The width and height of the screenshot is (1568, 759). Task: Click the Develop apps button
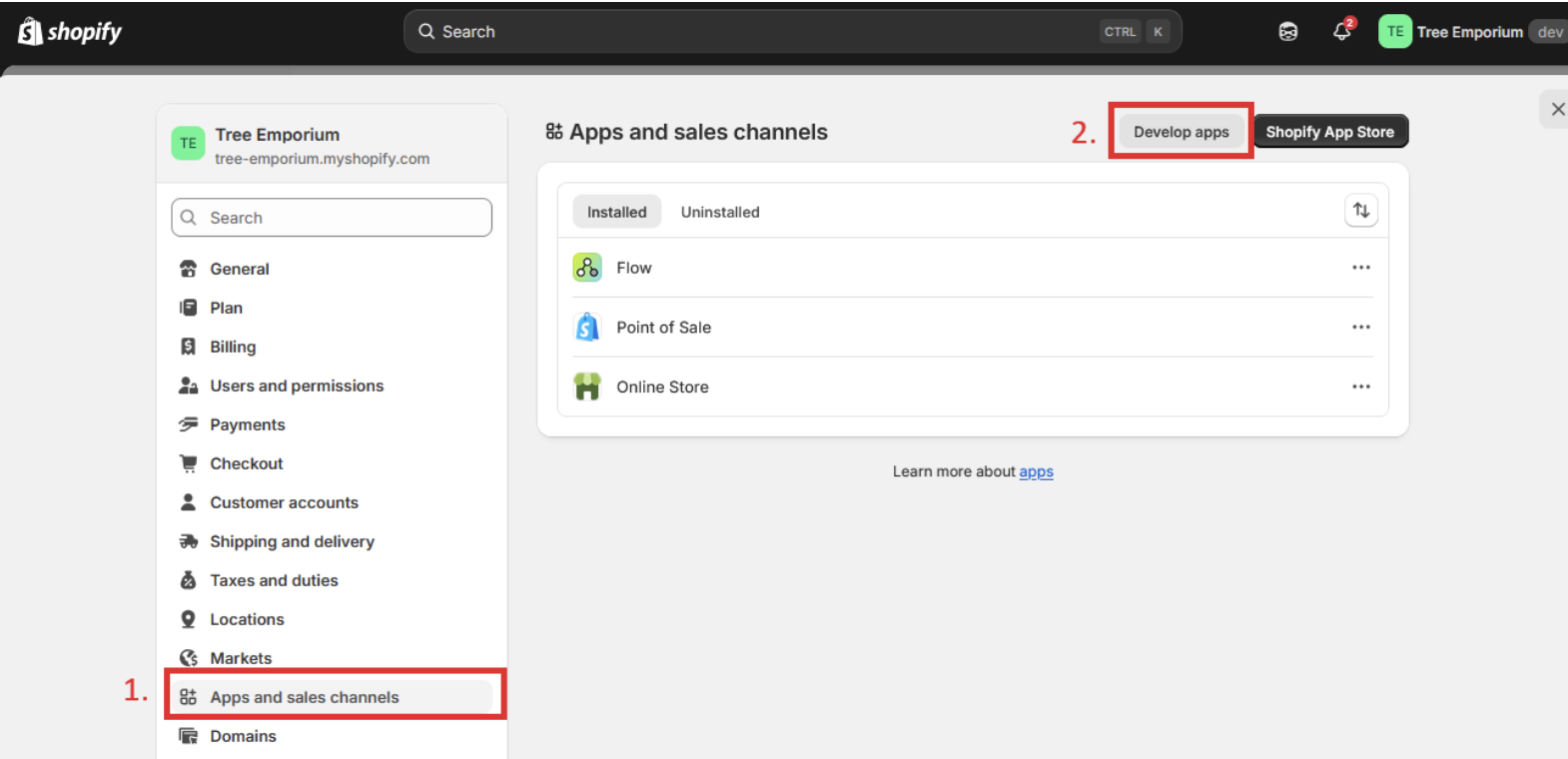pyautogui.click(x=1180, y=132)
